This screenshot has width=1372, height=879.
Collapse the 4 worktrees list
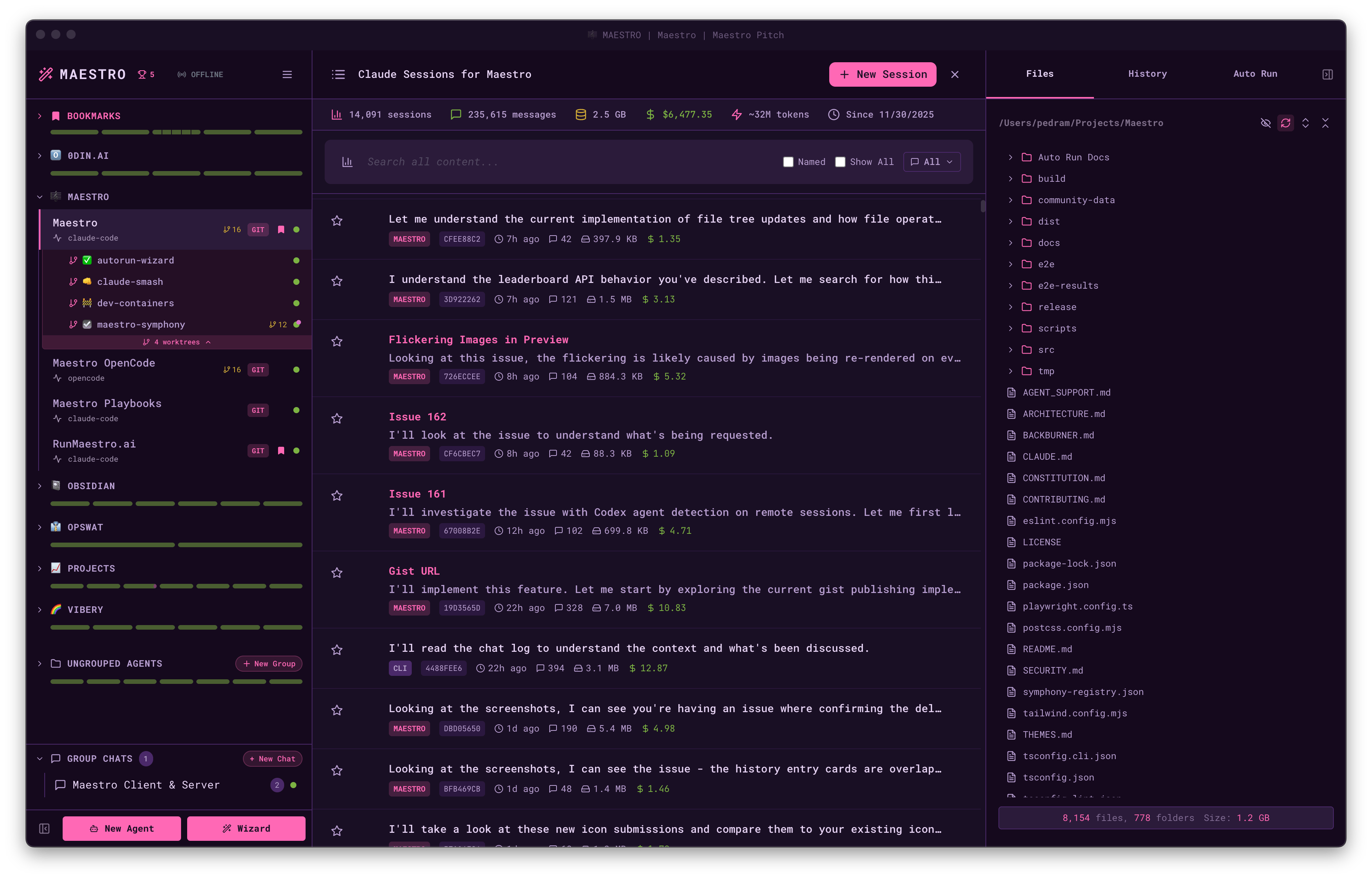176,343
